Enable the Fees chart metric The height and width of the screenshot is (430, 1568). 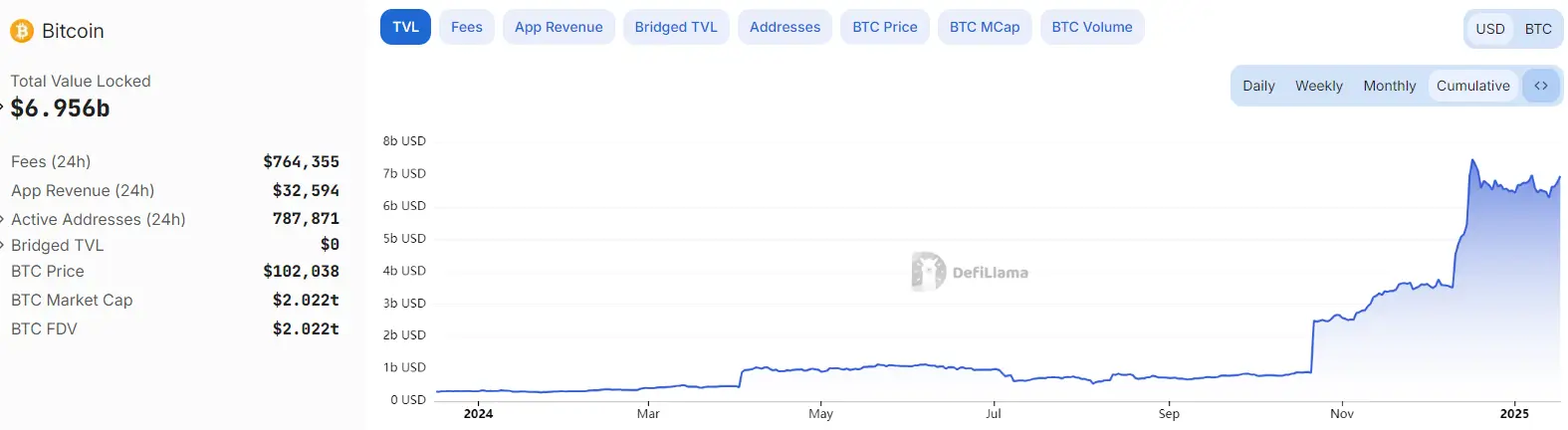pos(466,27)
